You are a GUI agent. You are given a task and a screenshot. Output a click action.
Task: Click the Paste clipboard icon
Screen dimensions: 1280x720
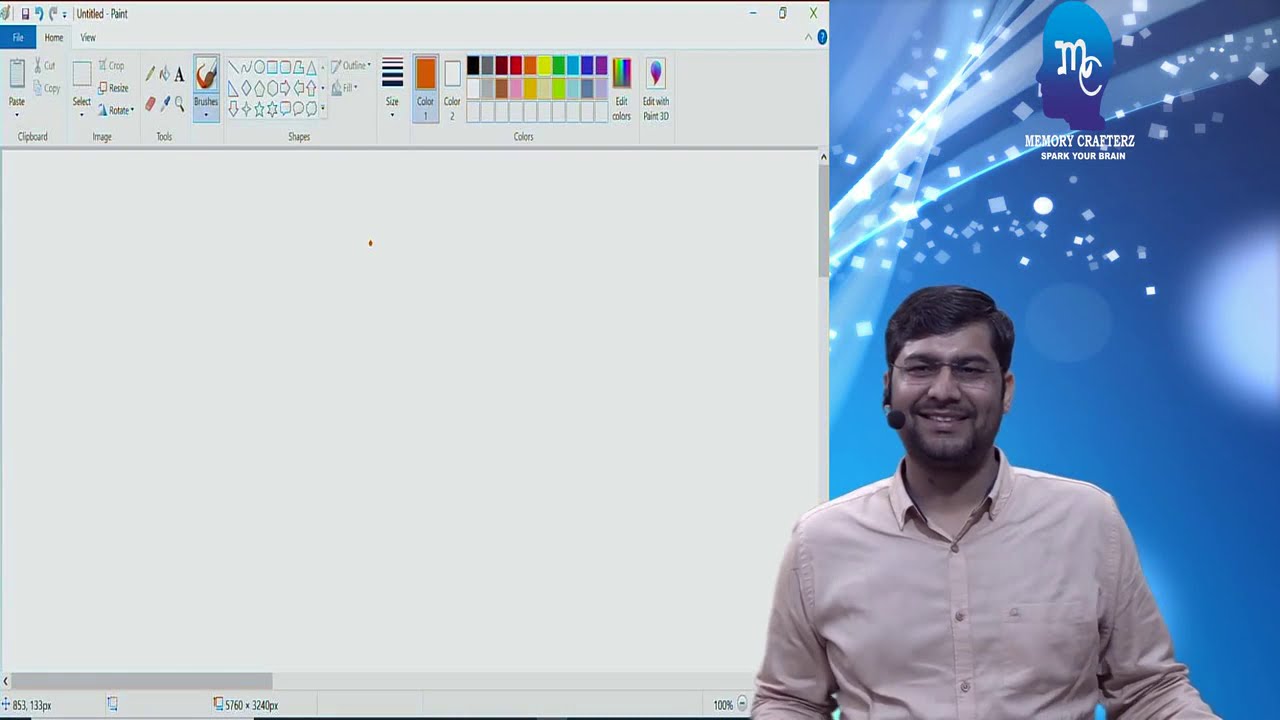pos(17,73)
